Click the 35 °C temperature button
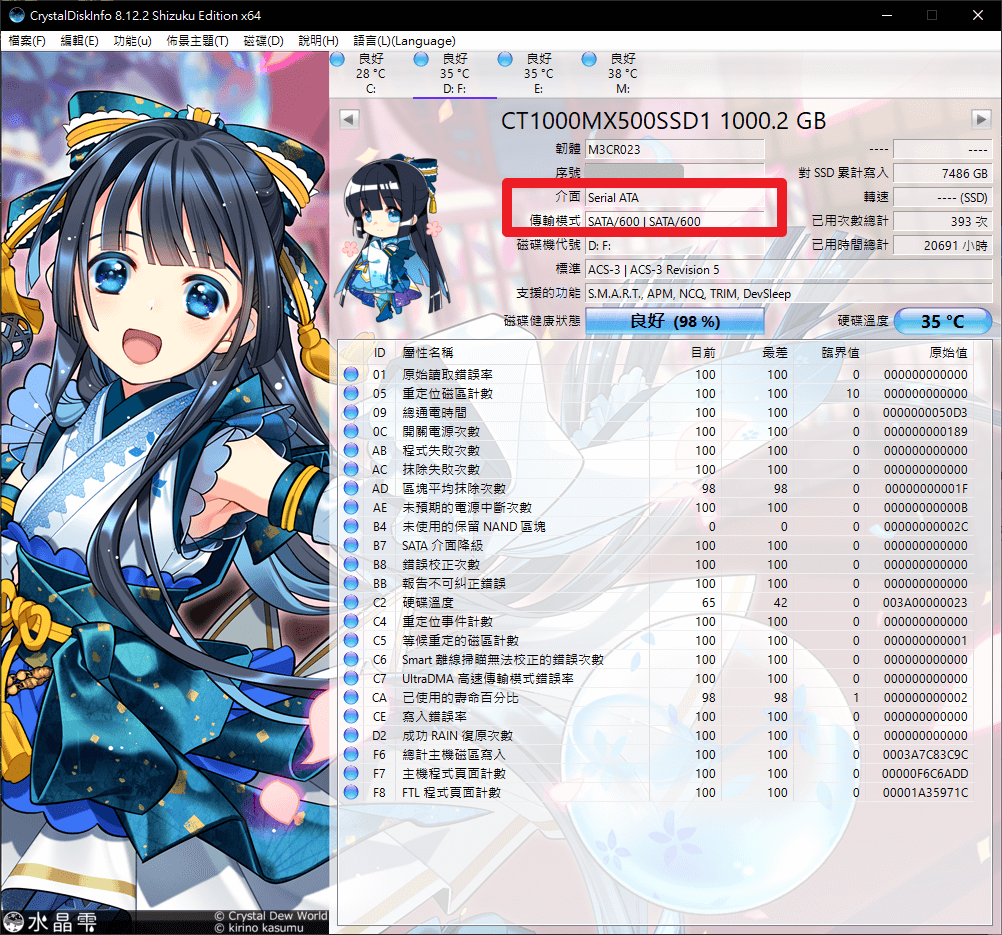The height and width of the screenshot is (935, 1002). tap(943, 321)
